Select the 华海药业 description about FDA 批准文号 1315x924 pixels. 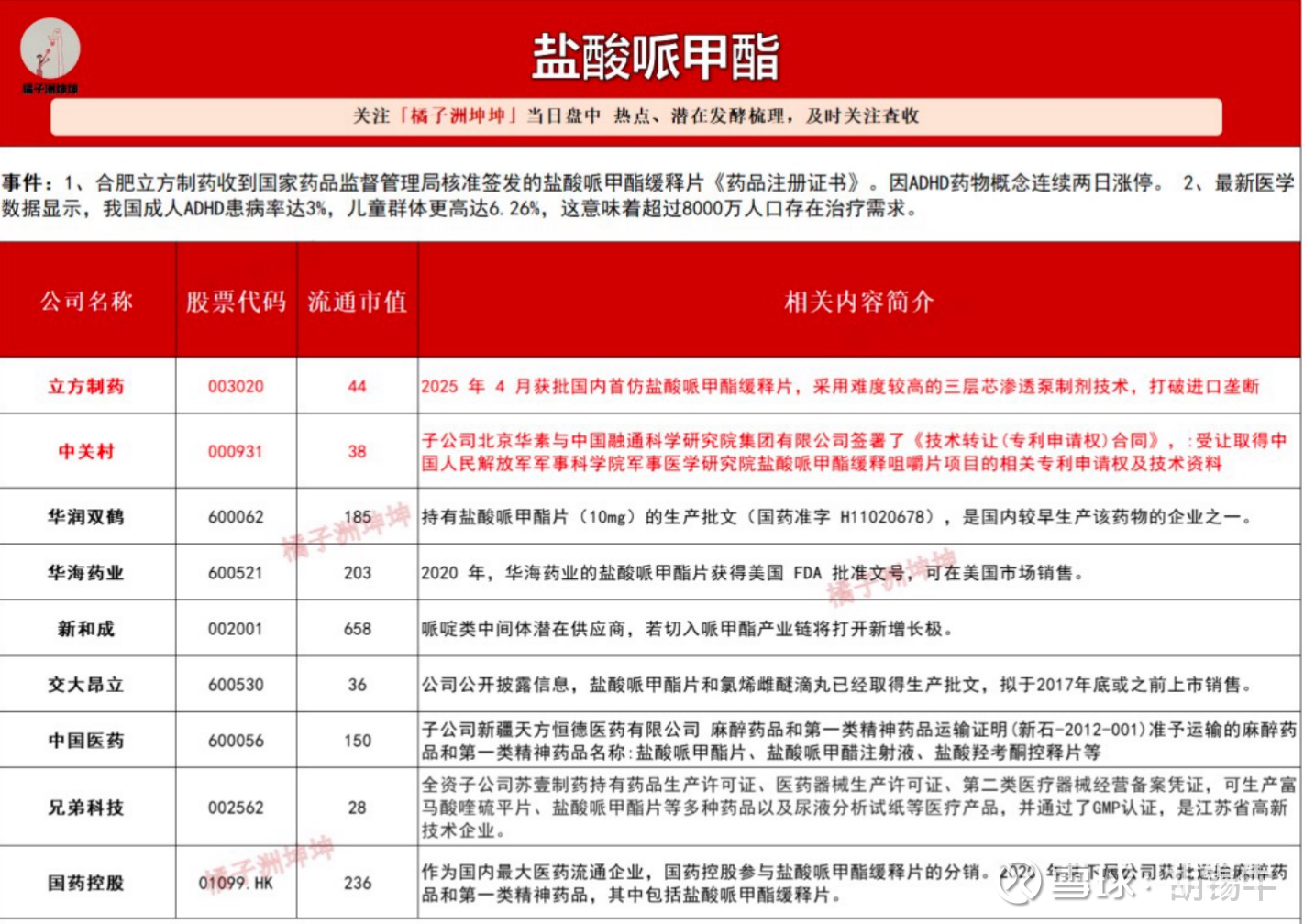pyautogui.click(x=753, y=572)
